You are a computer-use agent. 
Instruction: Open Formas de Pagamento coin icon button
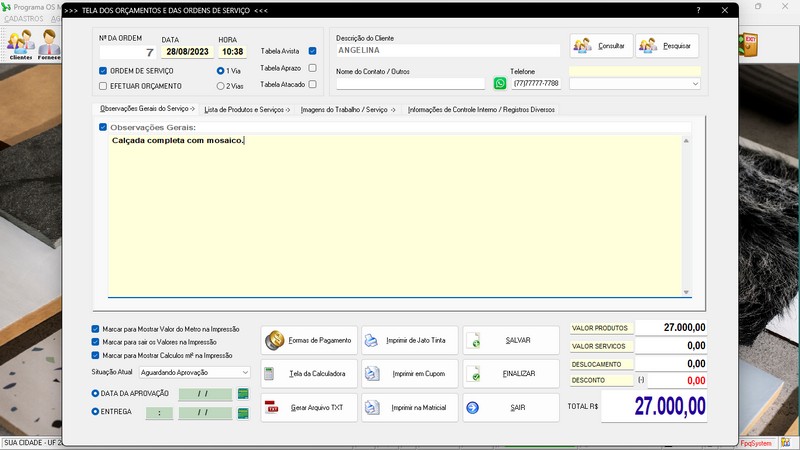point(309,340)
